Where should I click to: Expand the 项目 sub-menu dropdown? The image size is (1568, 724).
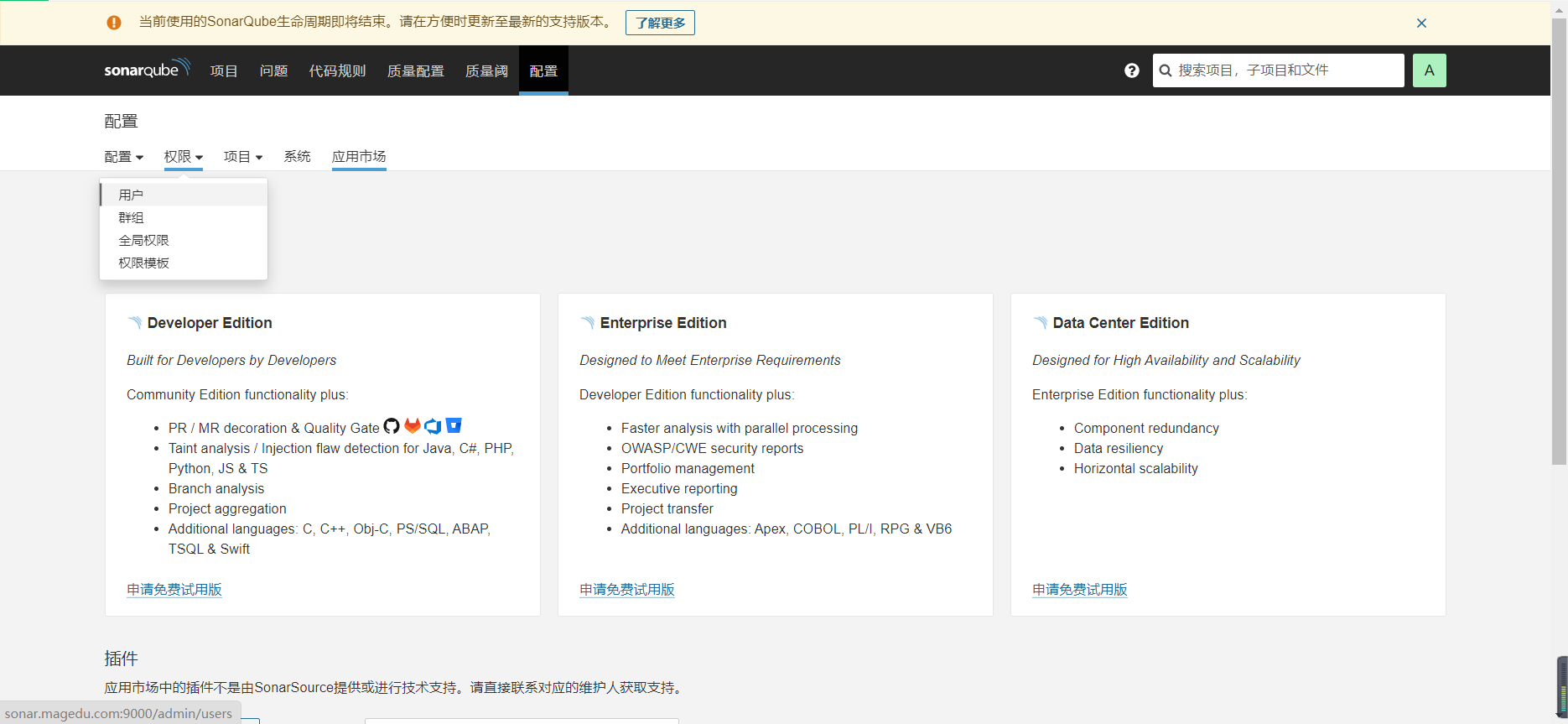[x=243, y=157]
